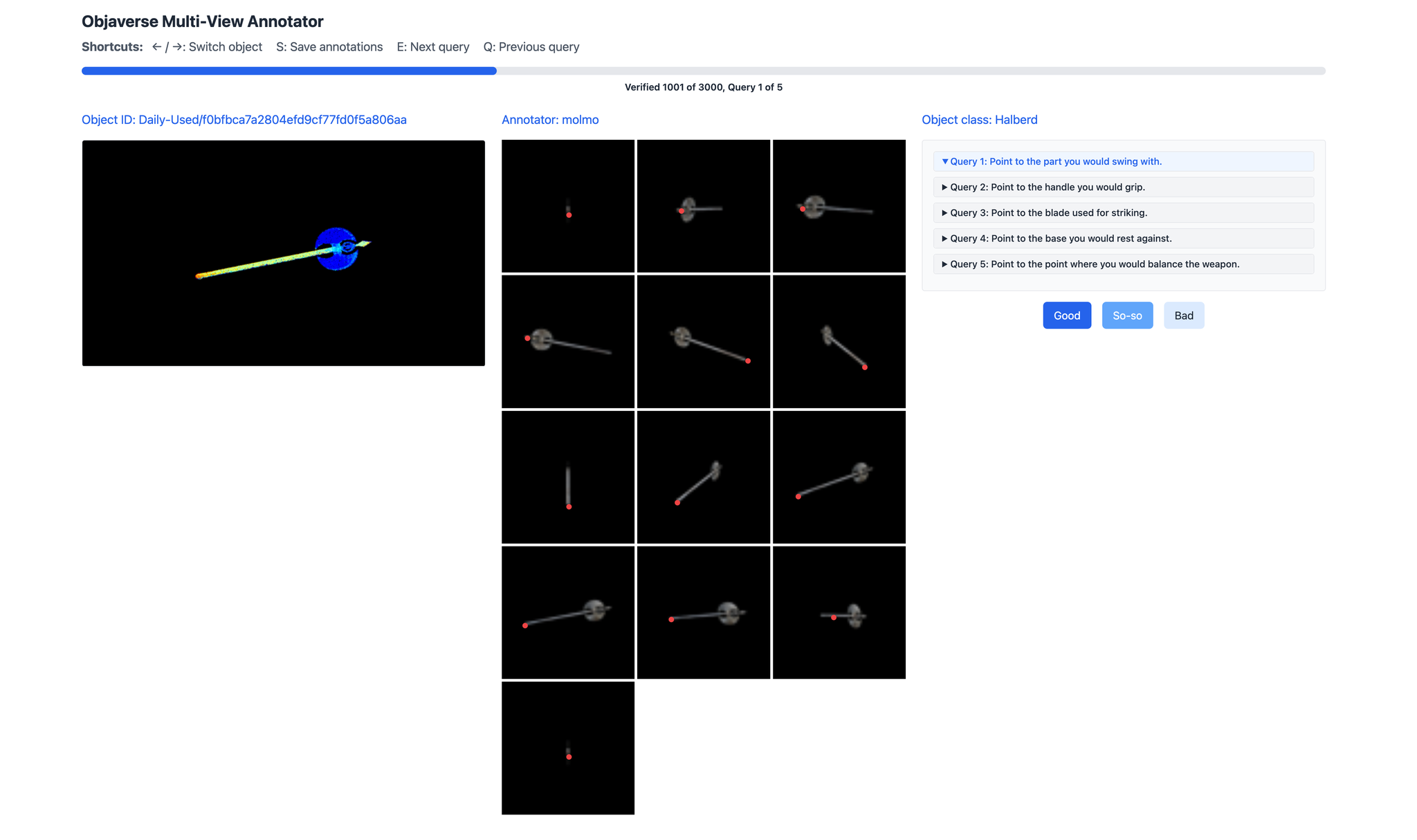Image resolution: width=1417 pixels, height=840 pixels.
Task: Rate annotation as Good
Action: [x=1067, y=316]
